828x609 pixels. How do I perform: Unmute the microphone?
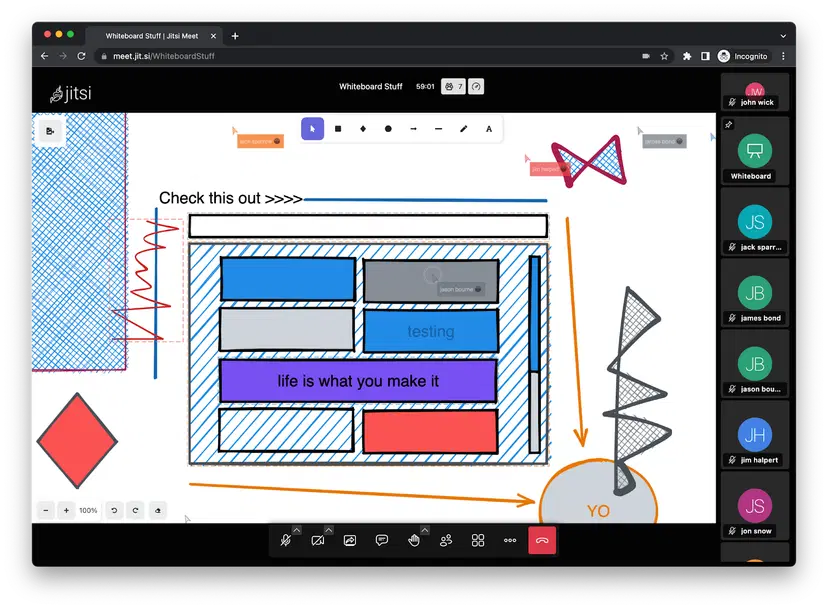287,540
